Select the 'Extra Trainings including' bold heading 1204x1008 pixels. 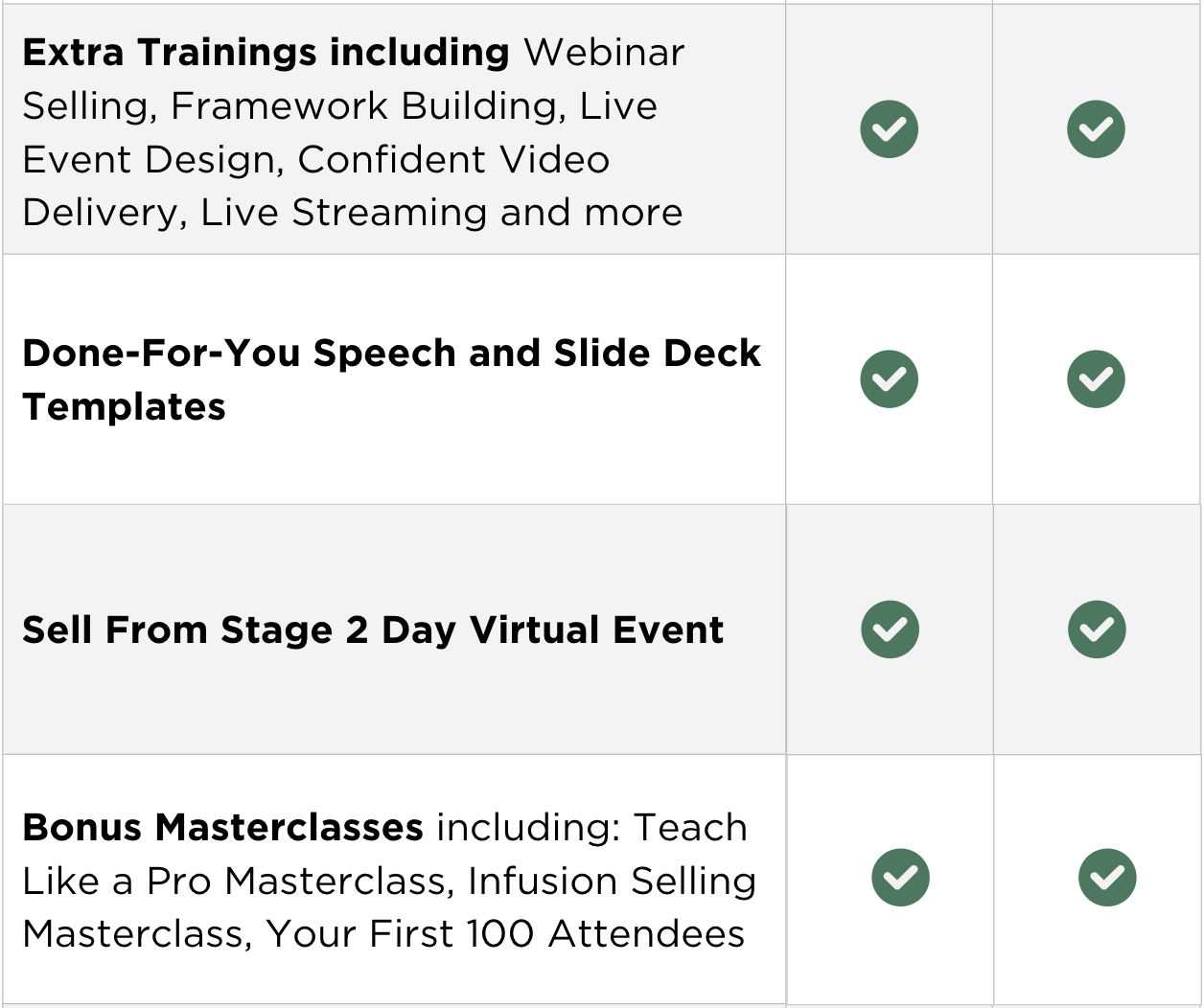(266, 53)
